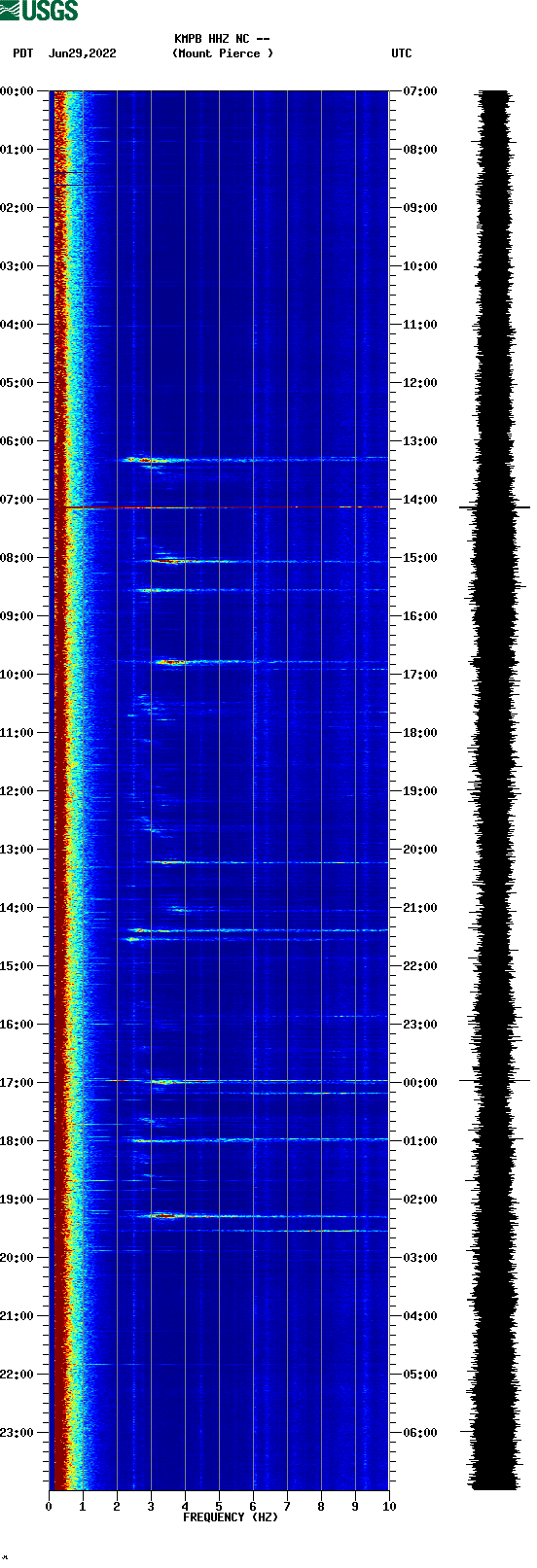Viewport: 537px width, 1568px height.
Task: Click the '03:00' PDT time label
Action: coord(18,266)
